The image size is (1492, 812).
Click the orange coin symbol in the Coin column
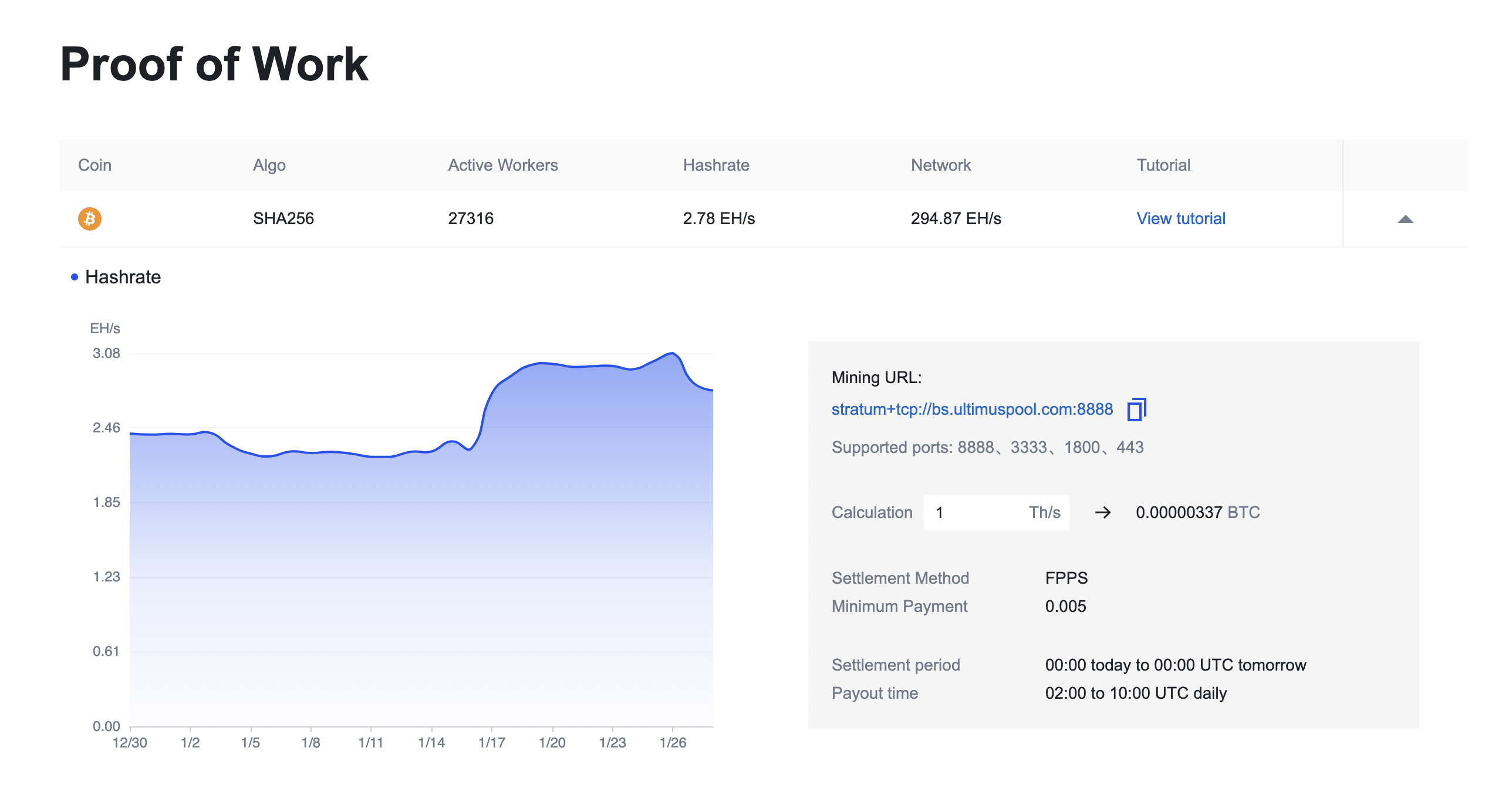[89, 218]
